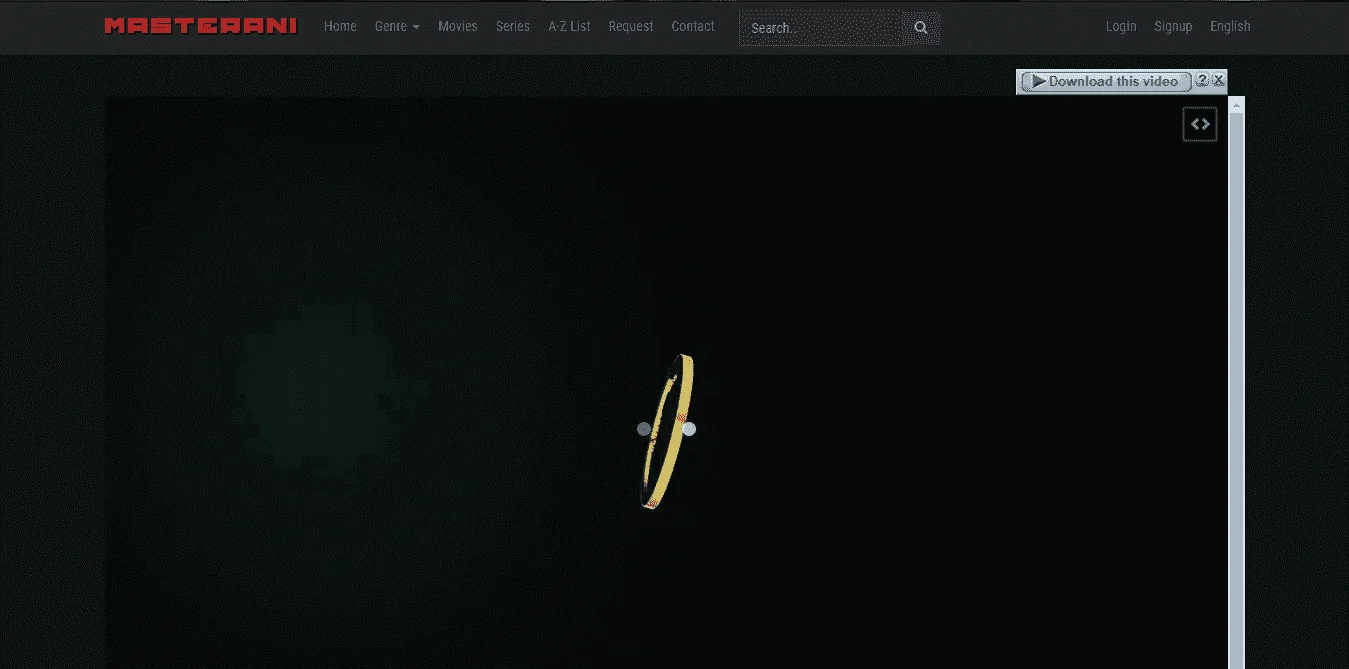Open the Request page
The width and height of the screenshot is (1349, 669).
pyautogui.click(x=631, y=26)
